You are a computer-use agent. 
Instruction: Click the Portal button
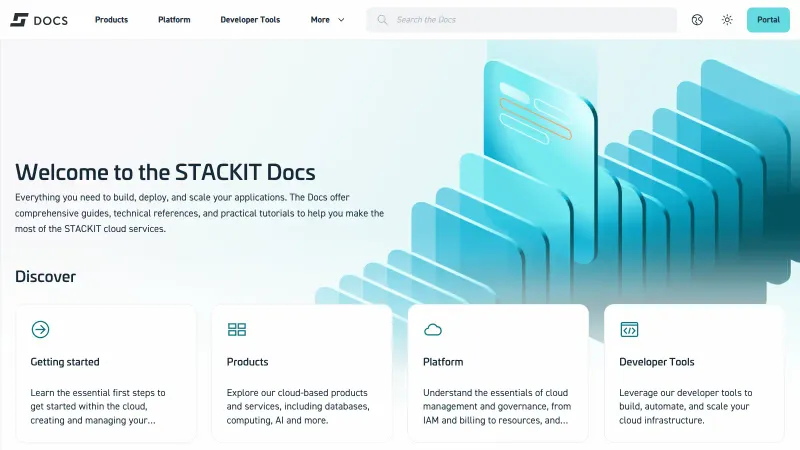(x=768, y=20)
